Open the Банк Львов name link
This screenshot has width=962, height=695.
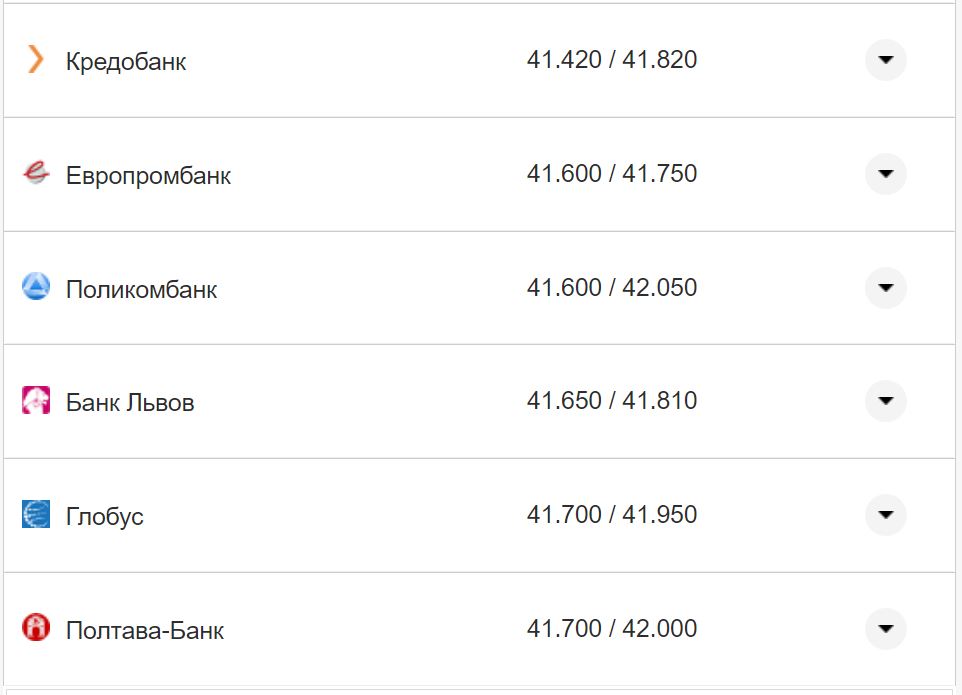(130, 403)
